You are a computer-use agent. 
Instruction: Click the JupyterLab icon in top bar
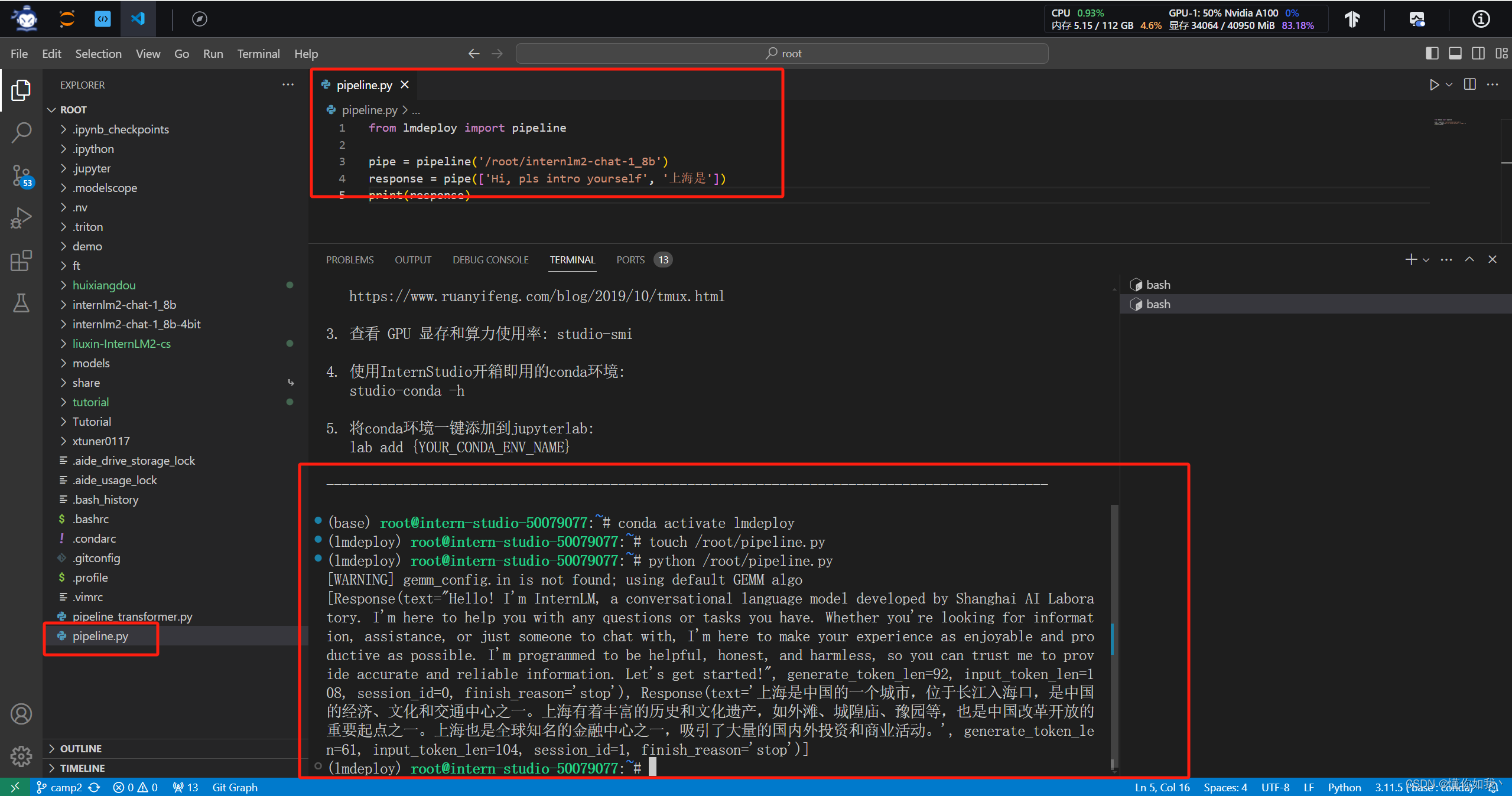click(x=67, y=19)
